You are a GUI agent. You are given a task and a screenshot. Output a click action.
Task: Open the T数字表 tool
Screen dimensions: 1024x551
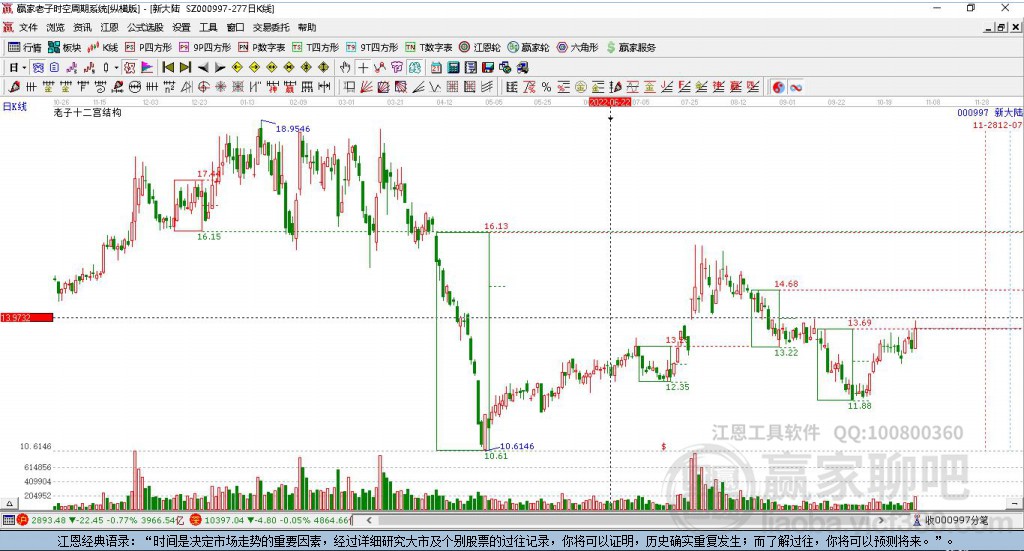click(428, 48)
